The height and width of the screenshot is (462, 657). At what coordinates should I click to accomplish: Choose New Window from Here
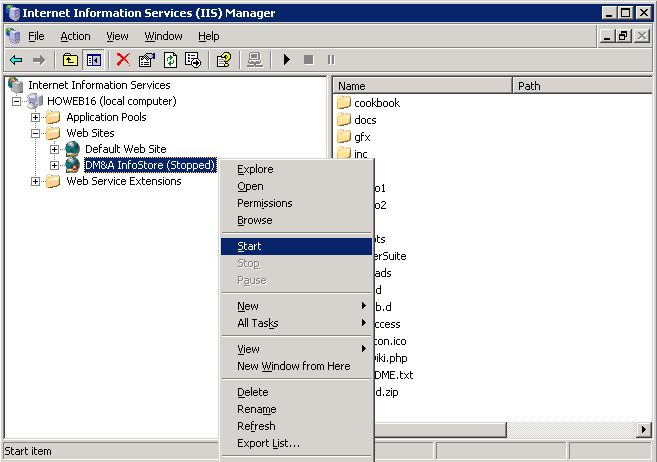click(296, 366)
